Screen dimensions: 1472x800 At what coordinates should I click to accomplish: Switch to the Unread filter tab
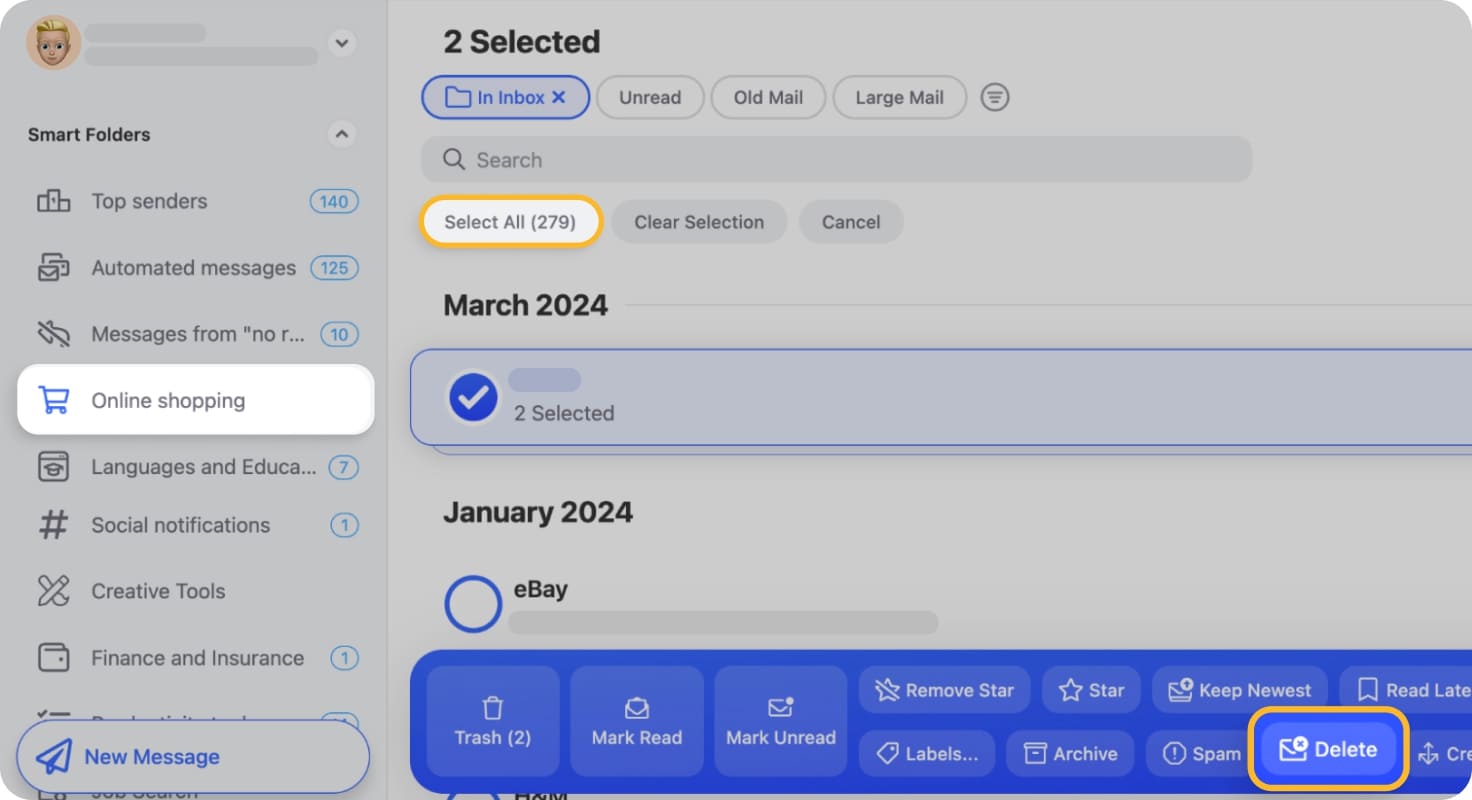click(649, 96)
